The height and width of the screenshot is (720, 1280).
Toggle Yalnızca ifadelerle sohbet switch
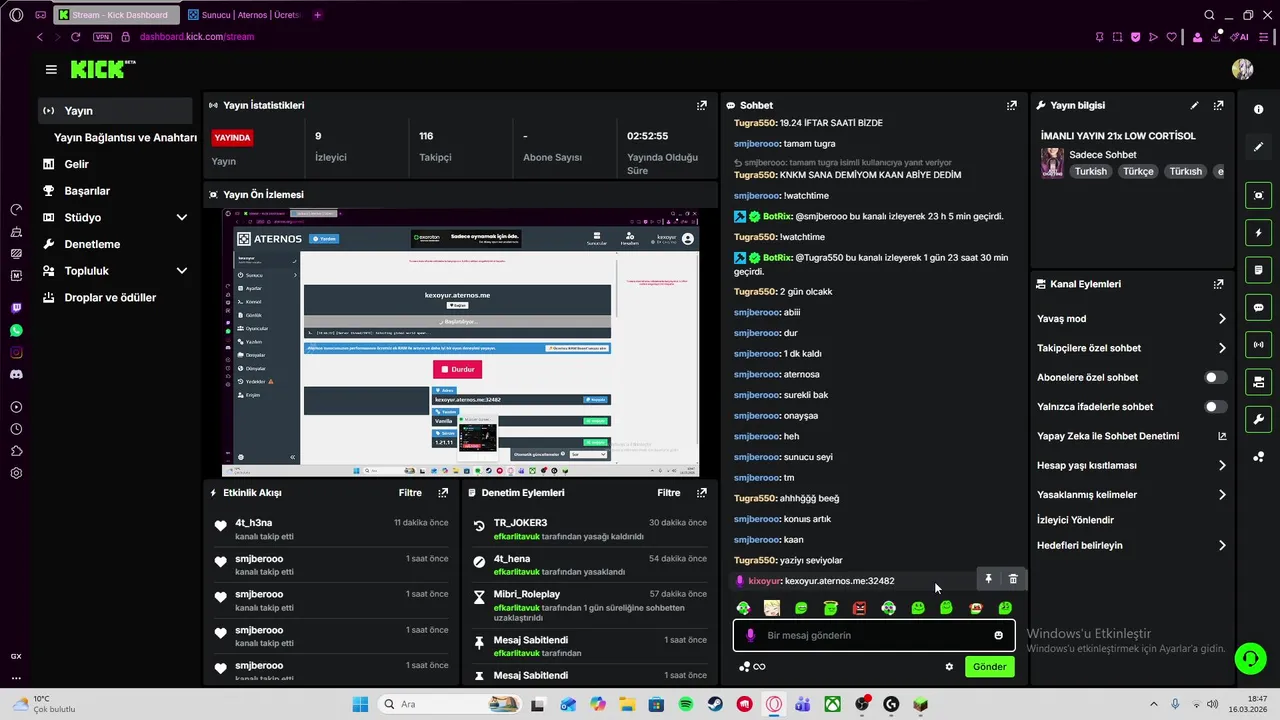coord(1215,407)
